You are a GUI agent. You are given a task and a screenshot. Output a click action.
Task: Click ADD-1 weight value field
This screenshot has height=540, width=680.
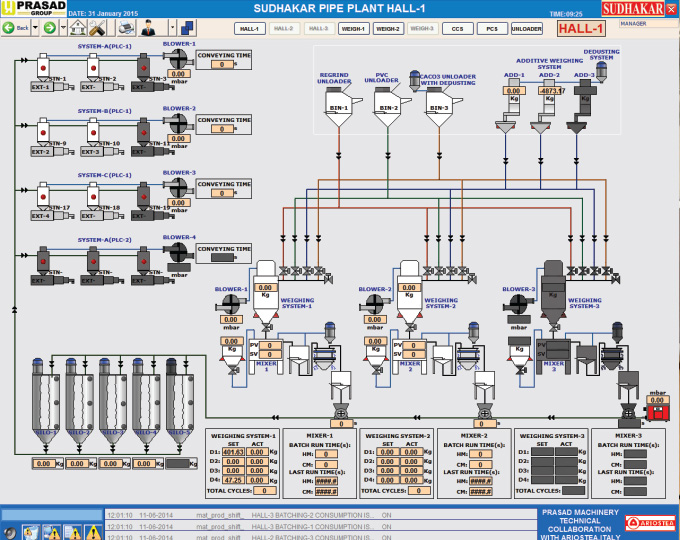tap(513, 91)
